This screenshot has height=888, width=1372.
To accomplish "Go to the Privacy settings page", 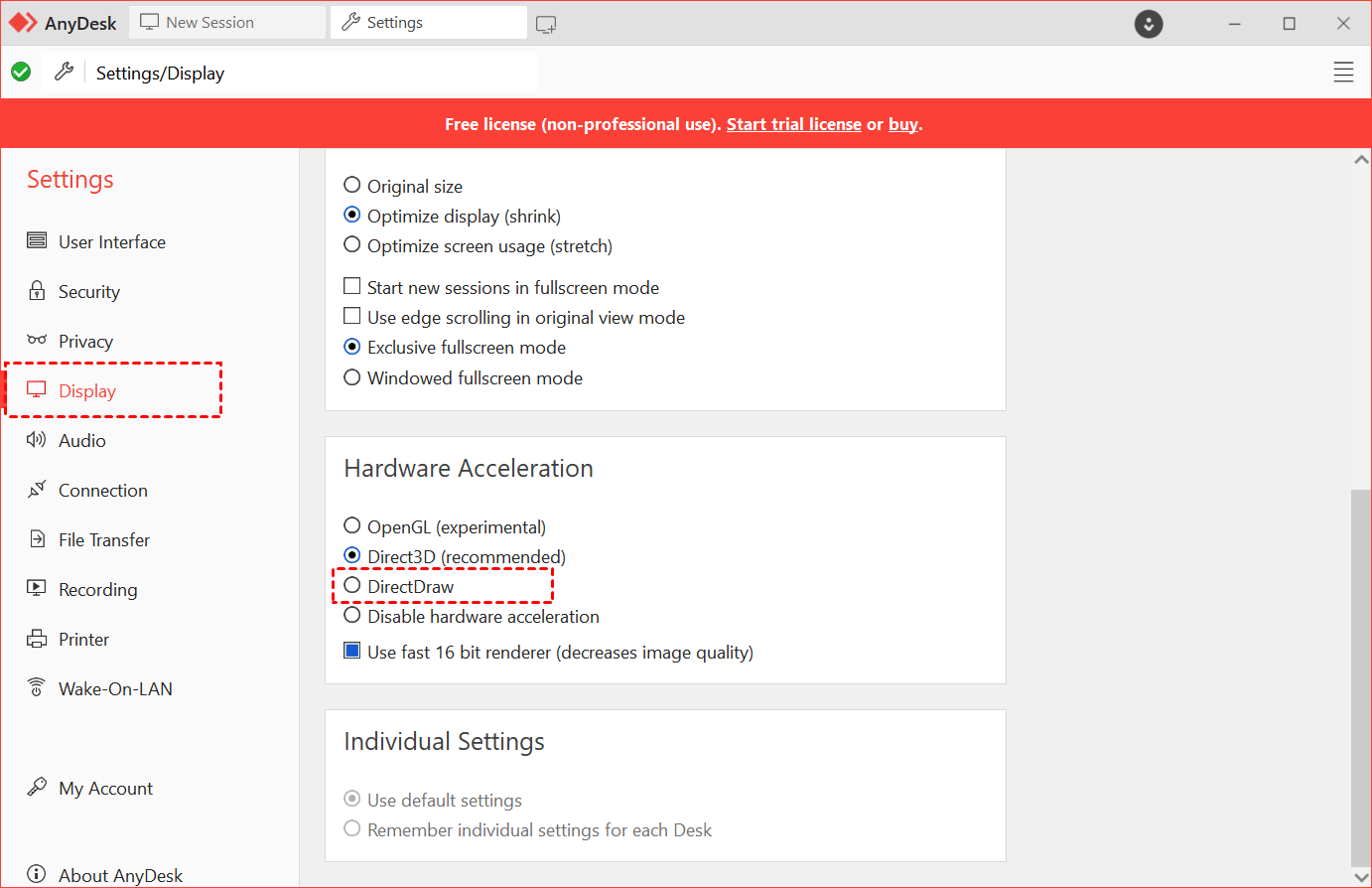I will point(85,341).
